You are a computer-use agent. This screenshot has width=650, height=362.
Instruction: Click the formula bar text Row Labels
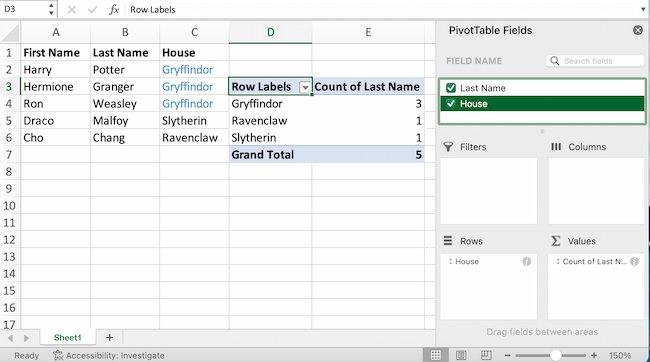tap(153, 10)
